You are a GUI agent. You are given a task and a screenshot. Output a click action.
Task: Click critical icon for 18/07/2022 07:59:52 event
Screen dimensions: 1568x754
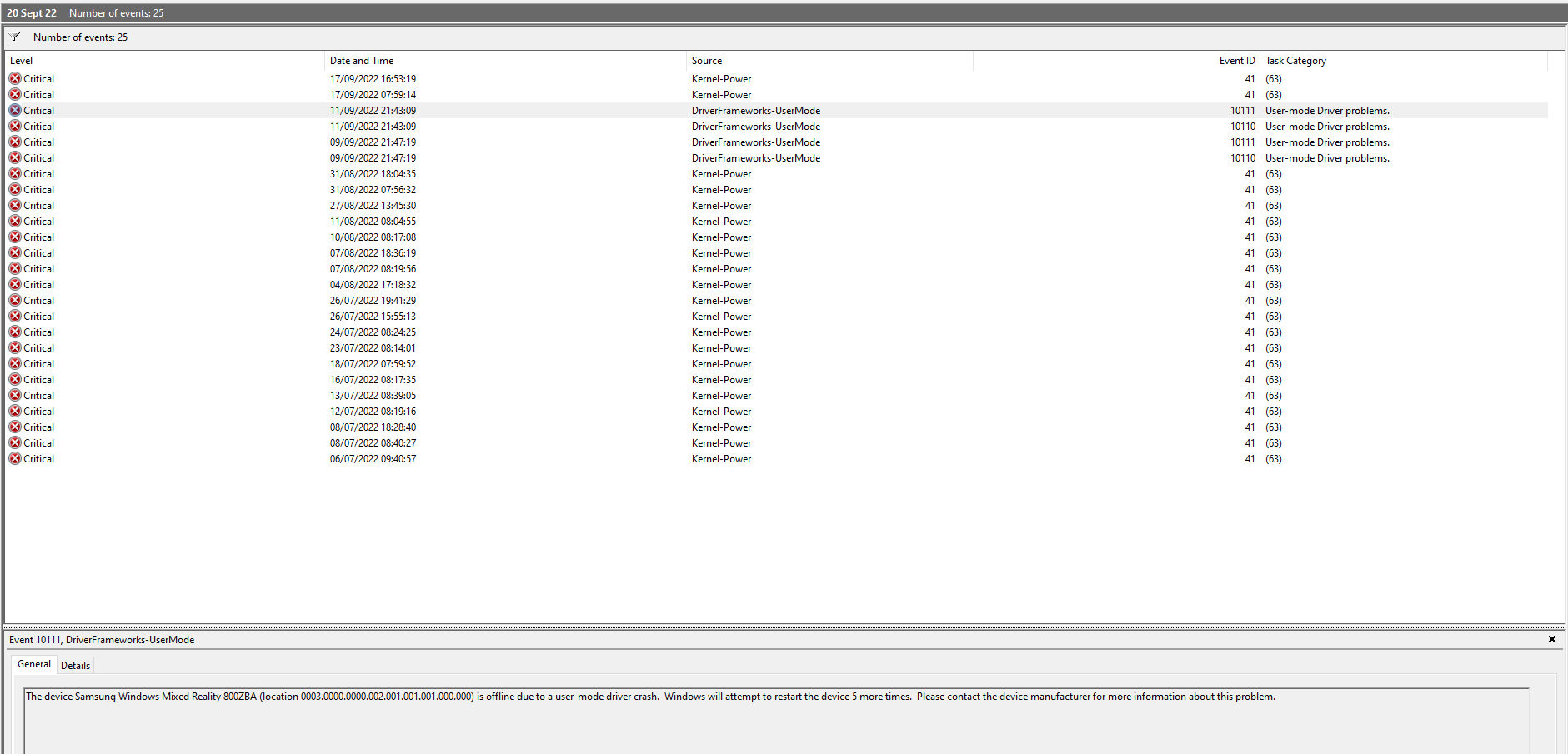point(15,363)
